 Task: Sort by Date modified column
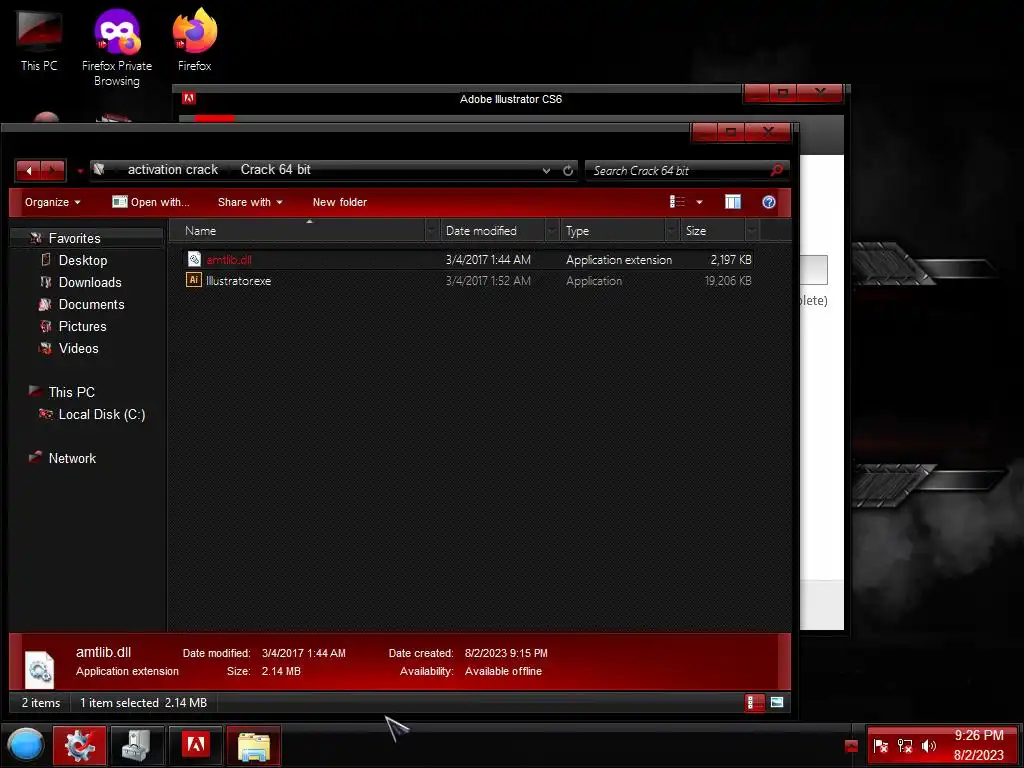point(494,231)
